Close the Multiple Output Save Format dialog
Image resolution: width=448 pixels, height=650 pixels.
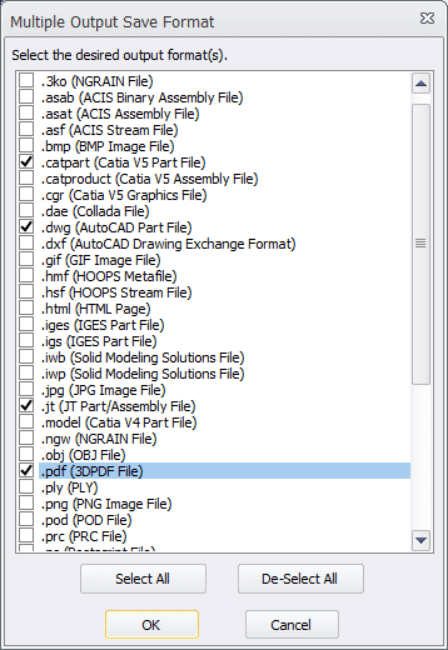click(x=427, y=19)
